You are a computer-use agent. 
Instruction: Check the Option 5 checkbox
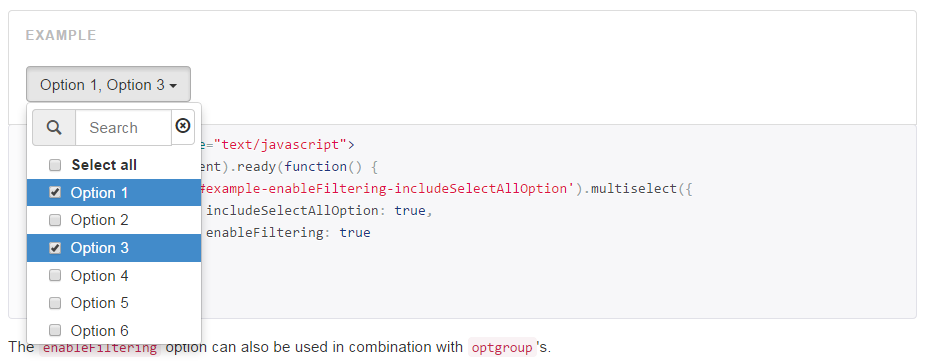[x=55, y=303]
